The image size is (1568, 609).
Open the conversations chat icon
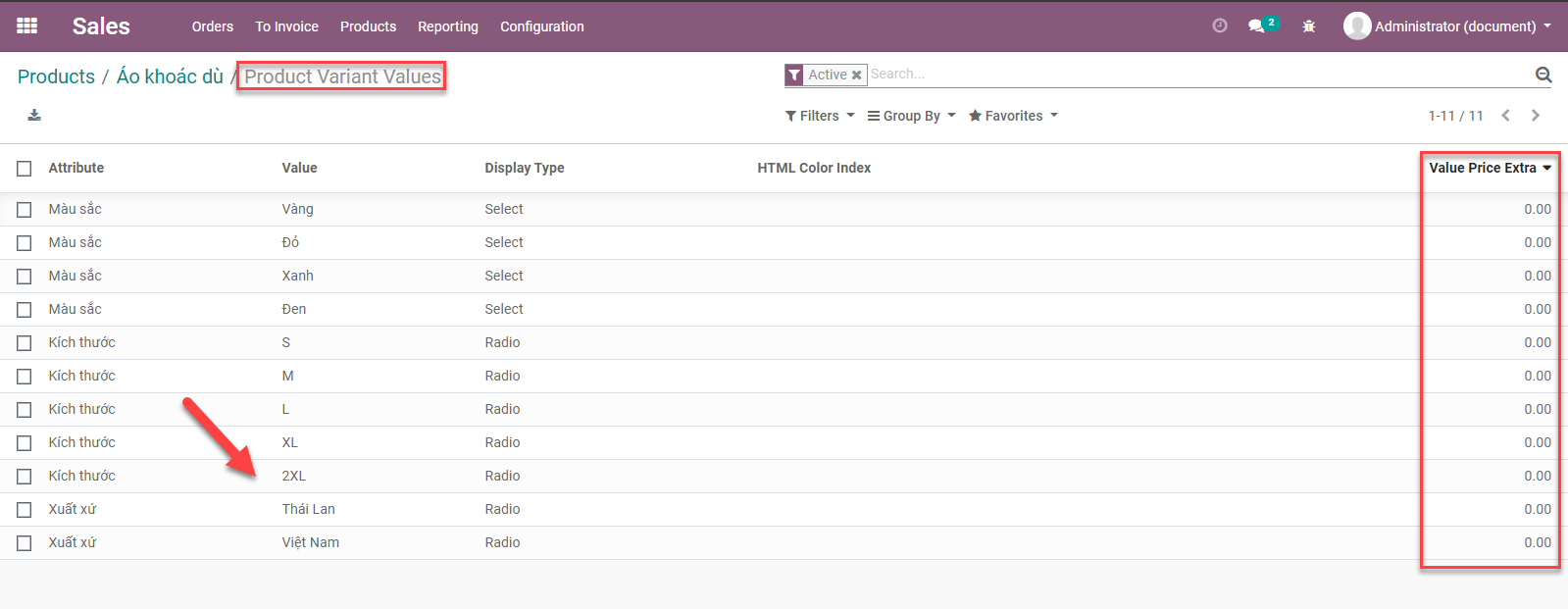[x=1256, y=26]
